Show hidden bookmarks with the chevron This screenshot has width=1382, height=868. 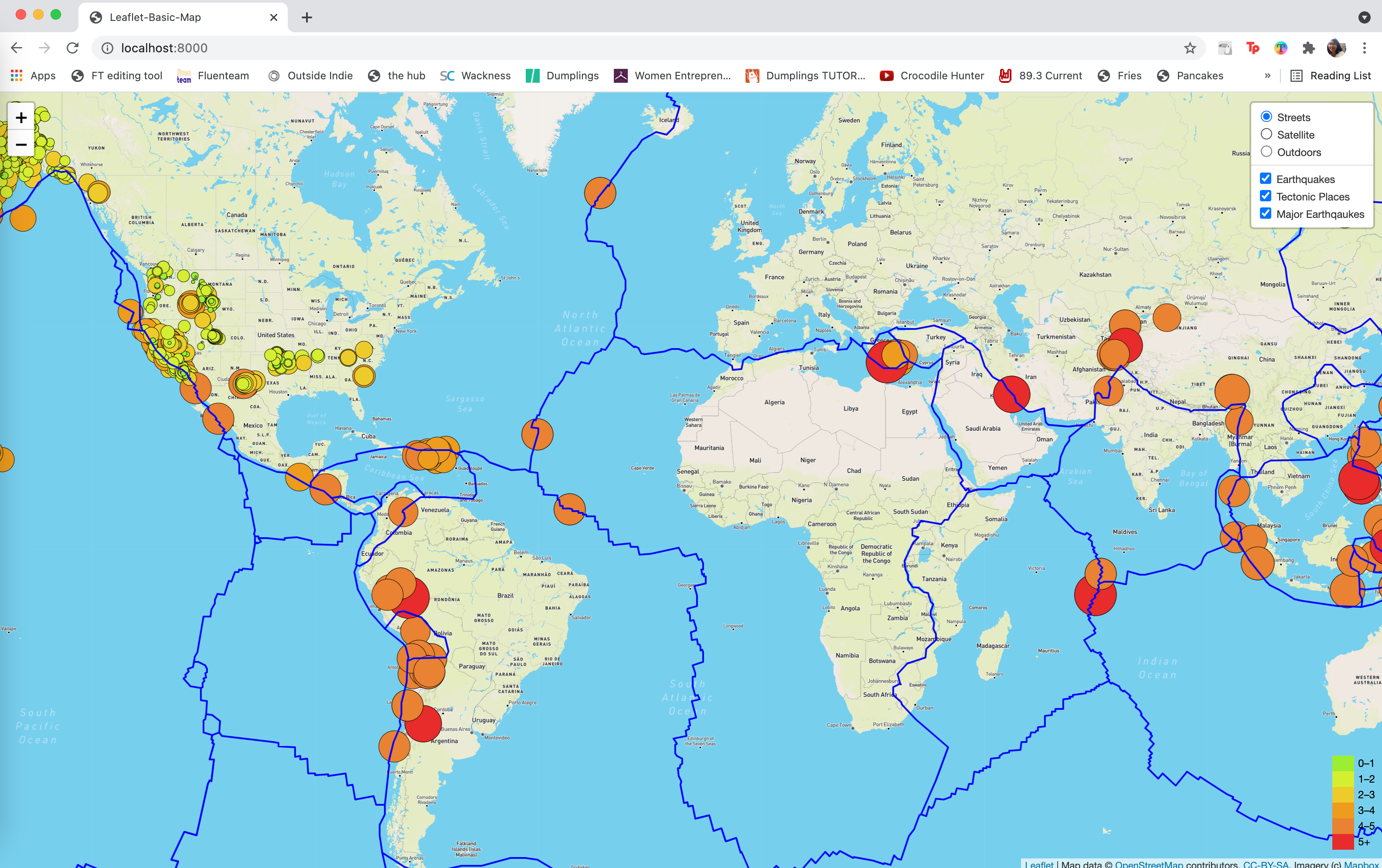tap(1267, 76)
